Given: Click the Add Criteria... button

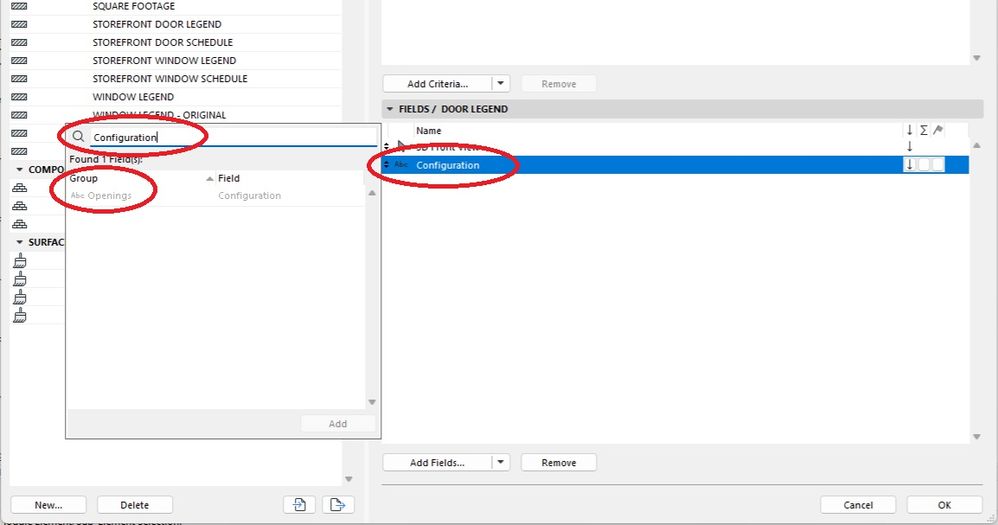Looking at the screenshot, I should tap(437, 83).
